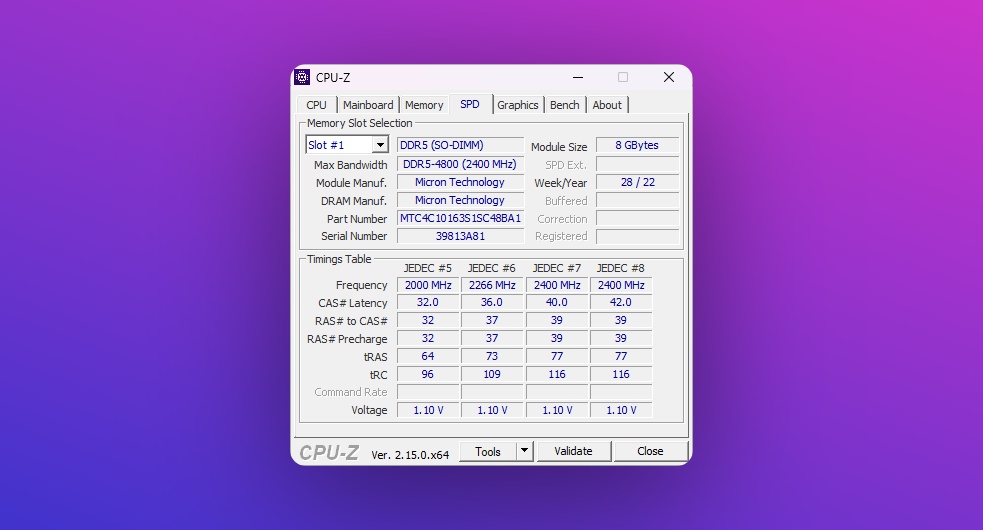Click the JEDEC #5 column header
This screenshot has height=530, width=983.
[x=428, y=268]
